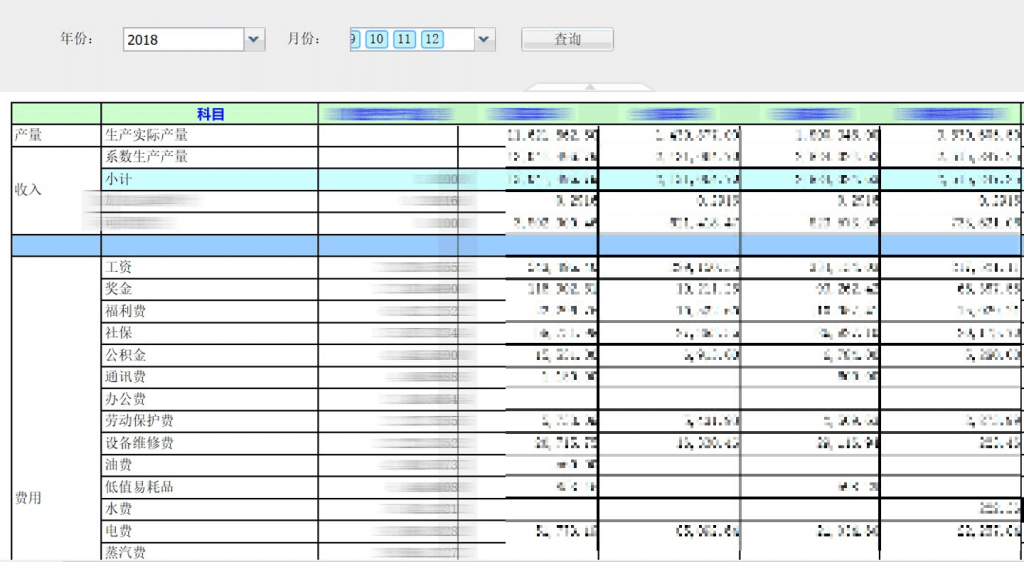Click the 查询 button
This screenshot has height=562, width=1024.
567,39
